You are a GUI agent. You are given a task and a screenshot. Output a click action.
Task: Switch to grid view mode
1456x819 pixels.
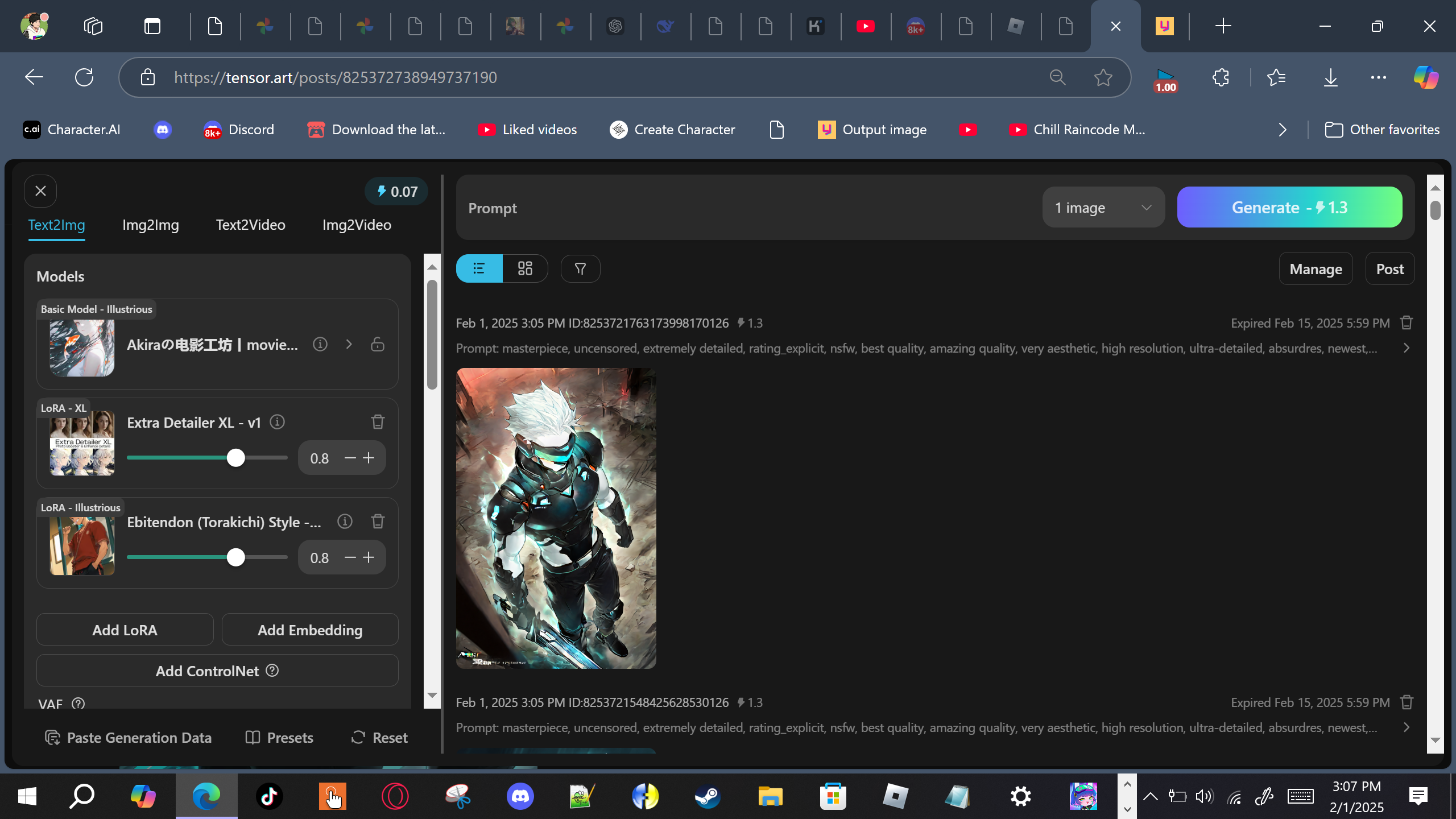click(525, 268)
